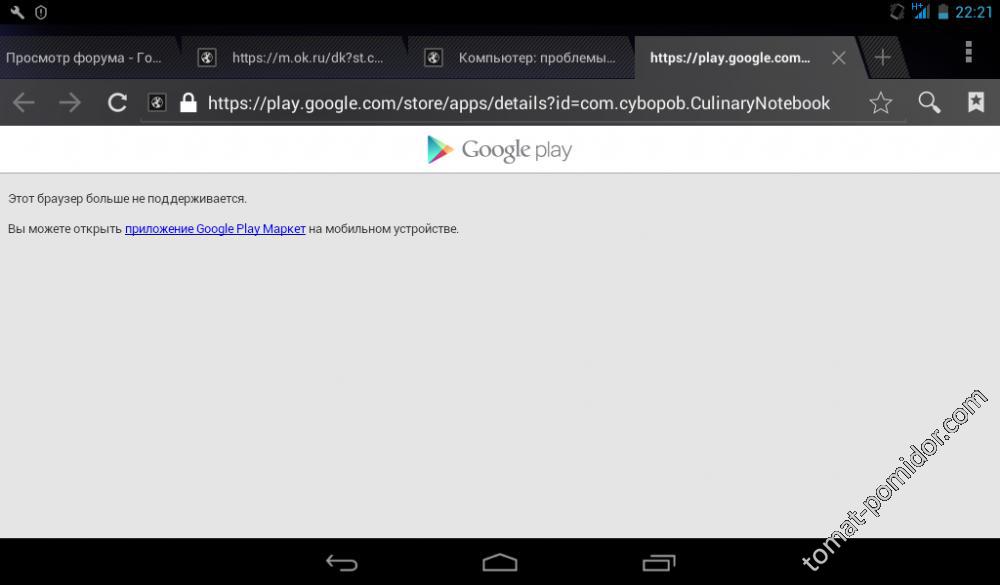Select the play.google.com tab
Viewport: 1000px width, 585px height.
click(x=730, y=57)
